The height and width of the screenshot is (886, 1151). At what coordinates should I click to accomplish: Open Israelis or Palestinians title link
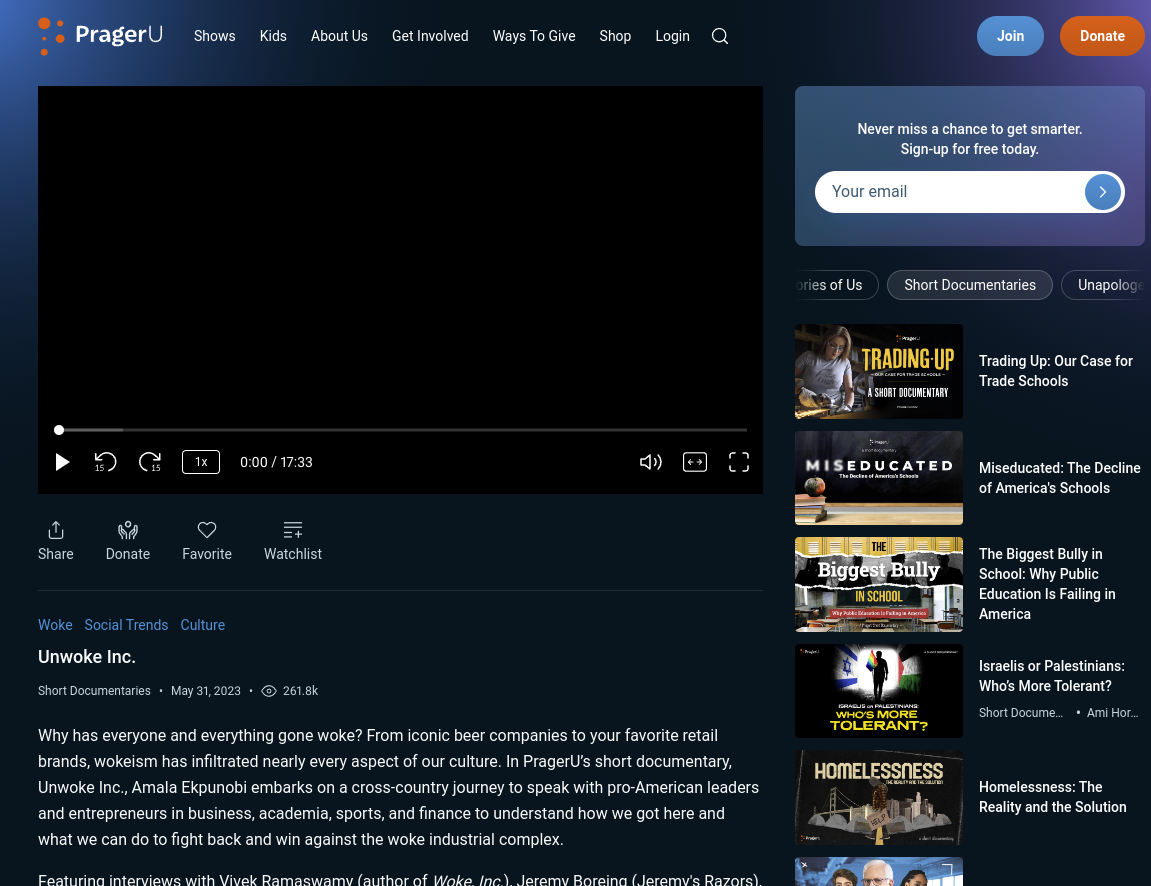pyautogui.click(x=1051, y=676)
